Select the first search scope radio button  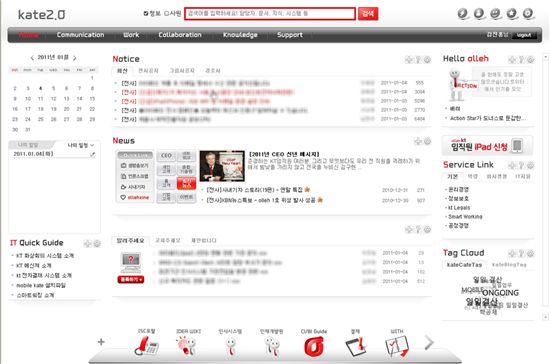[x=146, y=13]
